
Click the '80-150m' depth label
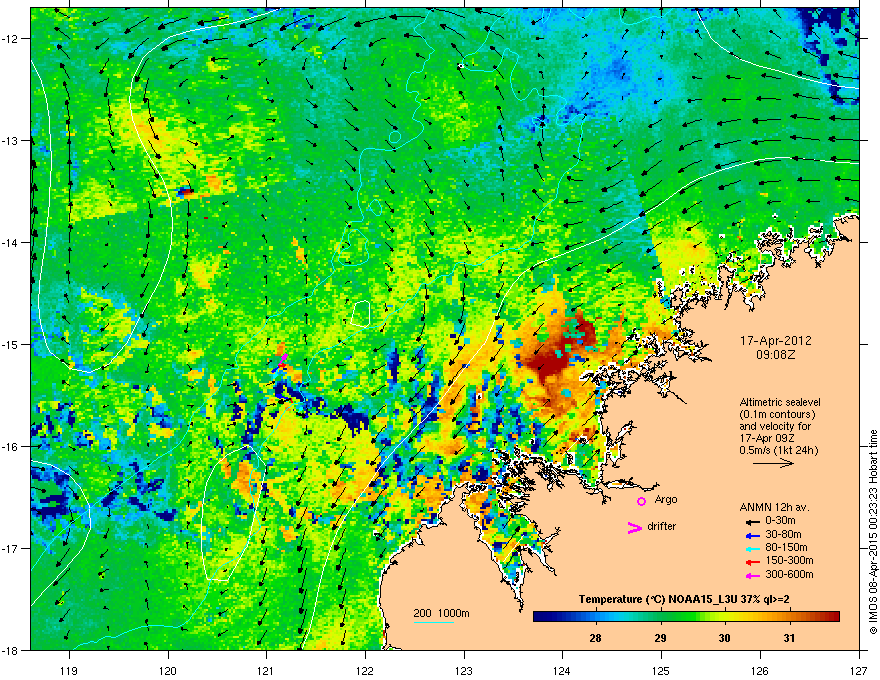(x=786, y=548)
